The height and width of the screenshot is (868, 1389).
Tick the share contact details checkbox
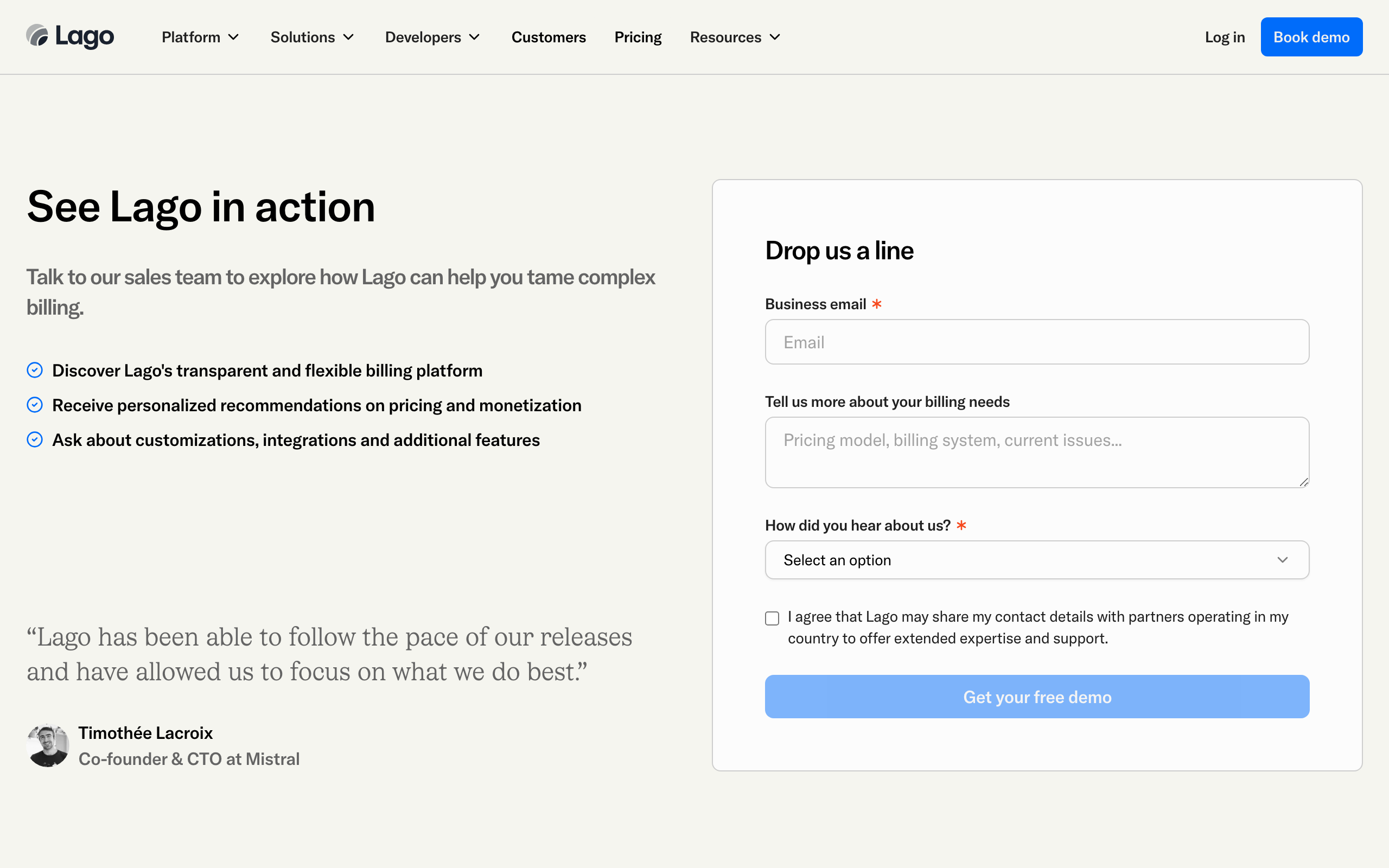pos(772,618)
